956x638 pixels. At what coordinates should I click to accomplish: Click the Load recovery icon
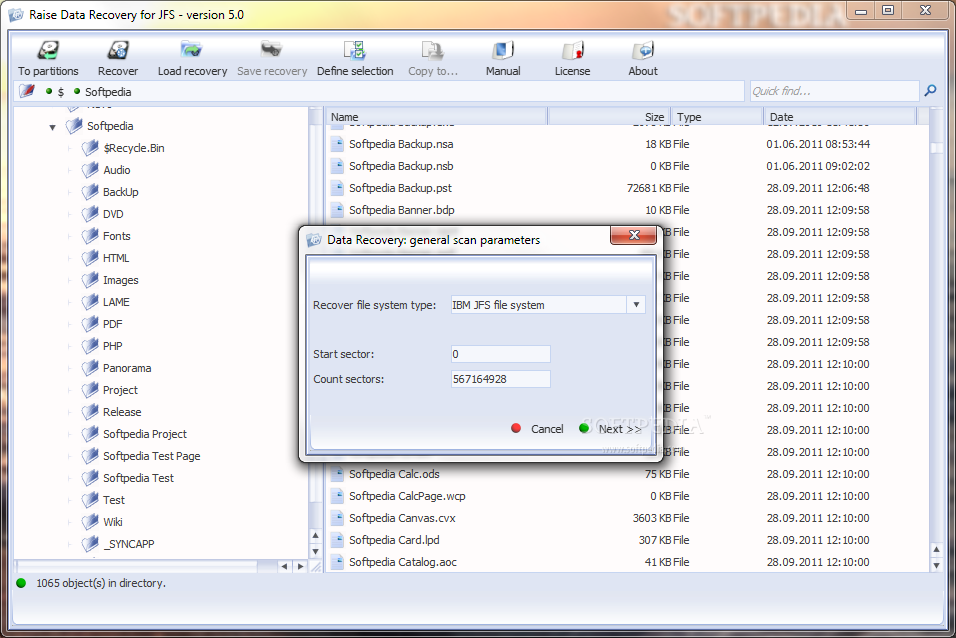pyautogui.click(x=191, y=51)
